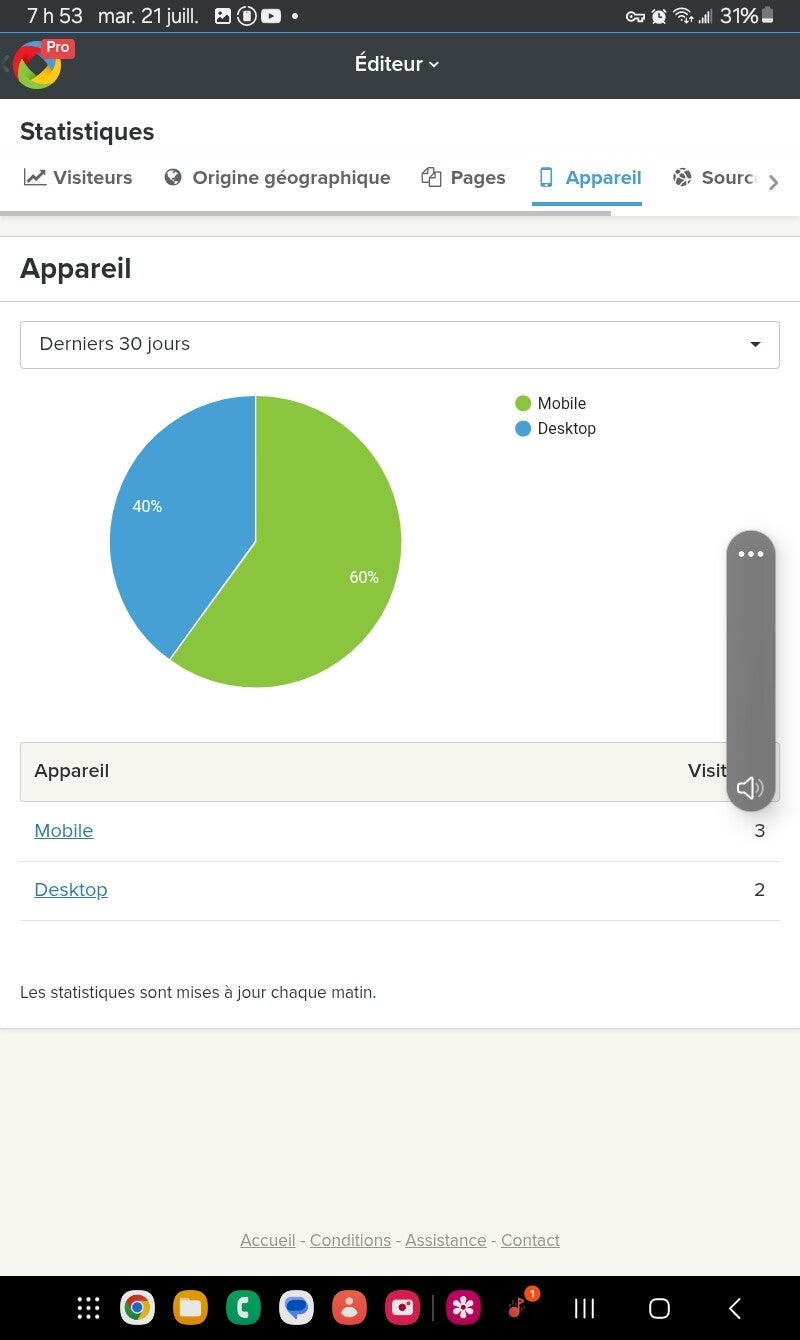
Task: Open the yellow file manager app
Action: coord(190,1307)
